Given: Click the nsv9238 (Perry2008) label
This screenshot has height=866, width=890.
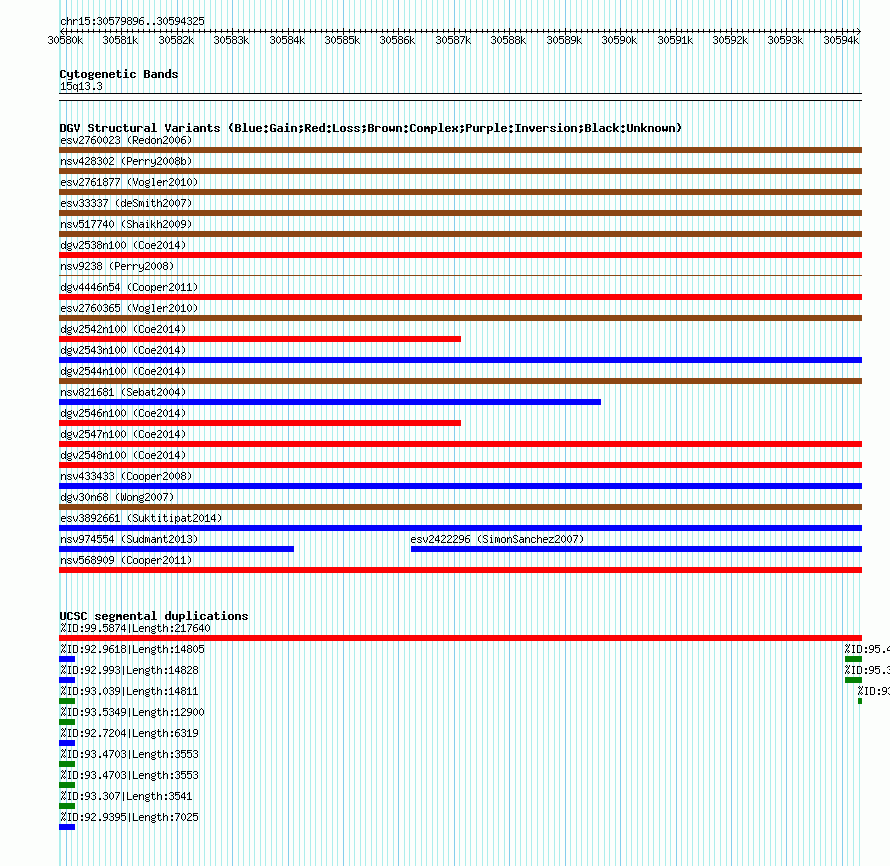Looking at the screenshot, I should coord(117,266).
